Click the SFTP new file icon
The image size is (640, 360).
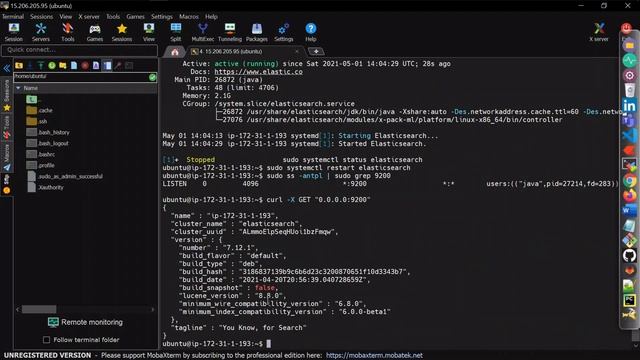coord(74,65)
